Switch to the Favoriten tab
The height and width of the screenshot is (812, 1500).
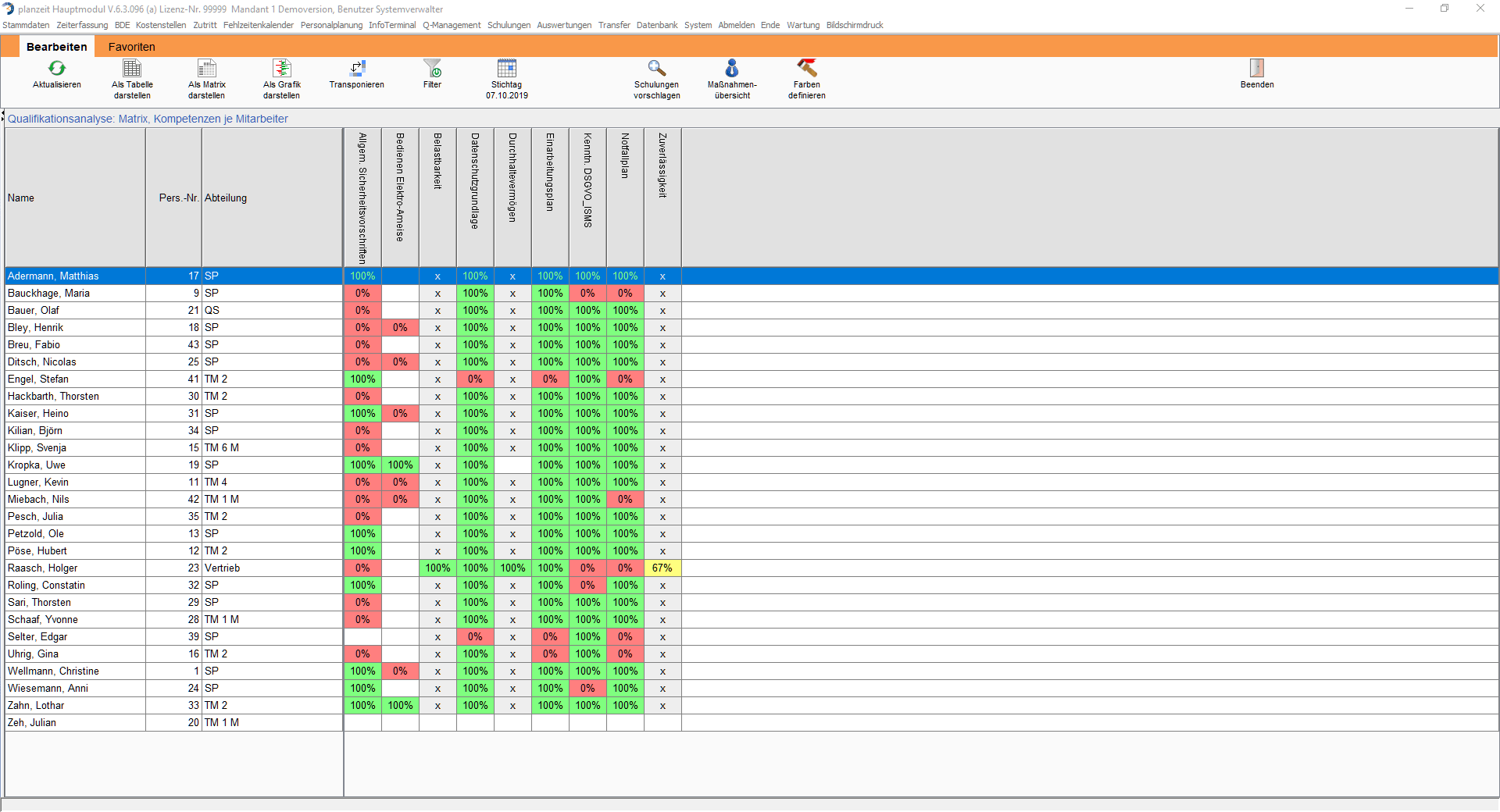pyautogui.click(x=131, y=47)
